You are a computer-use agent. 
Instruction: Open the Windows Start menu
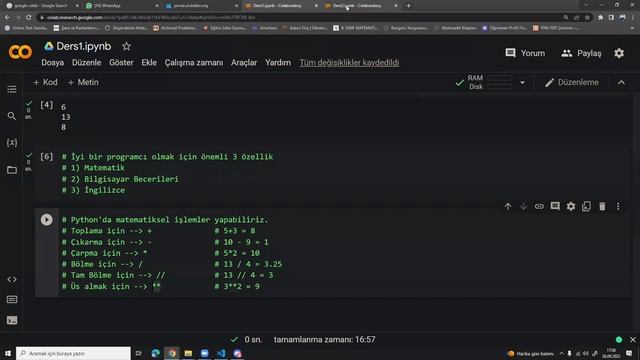tap(8, 353)
